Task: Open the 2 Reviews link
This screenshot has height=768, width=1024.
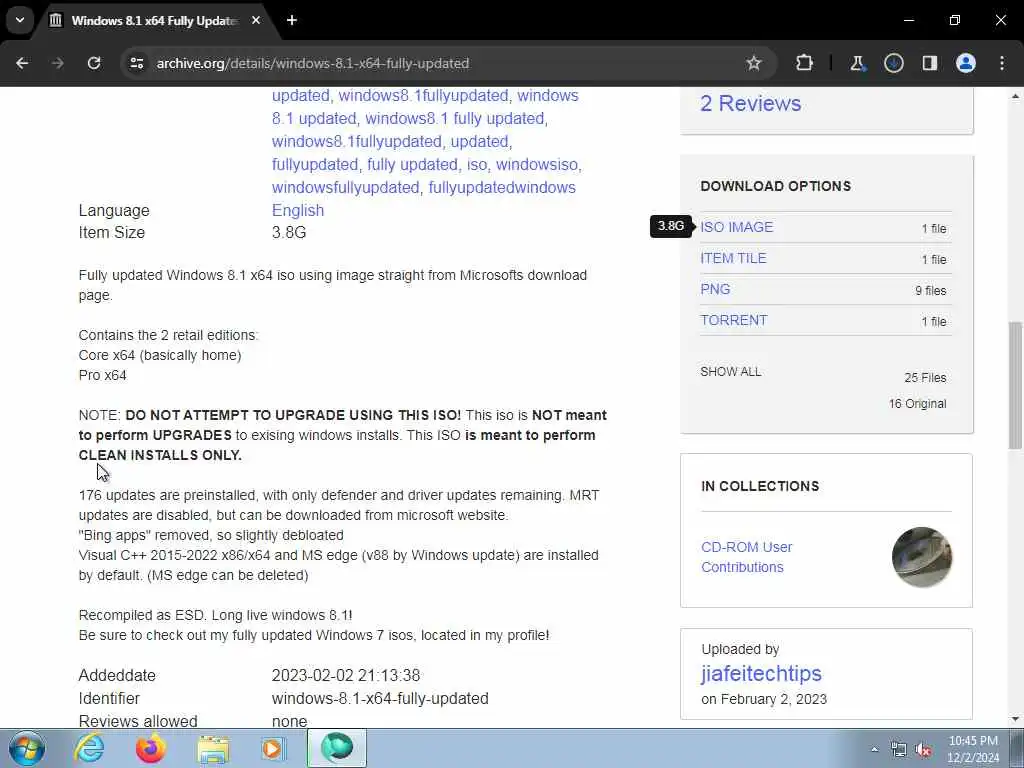Action: pyautogui.click(x=750, y=103)
